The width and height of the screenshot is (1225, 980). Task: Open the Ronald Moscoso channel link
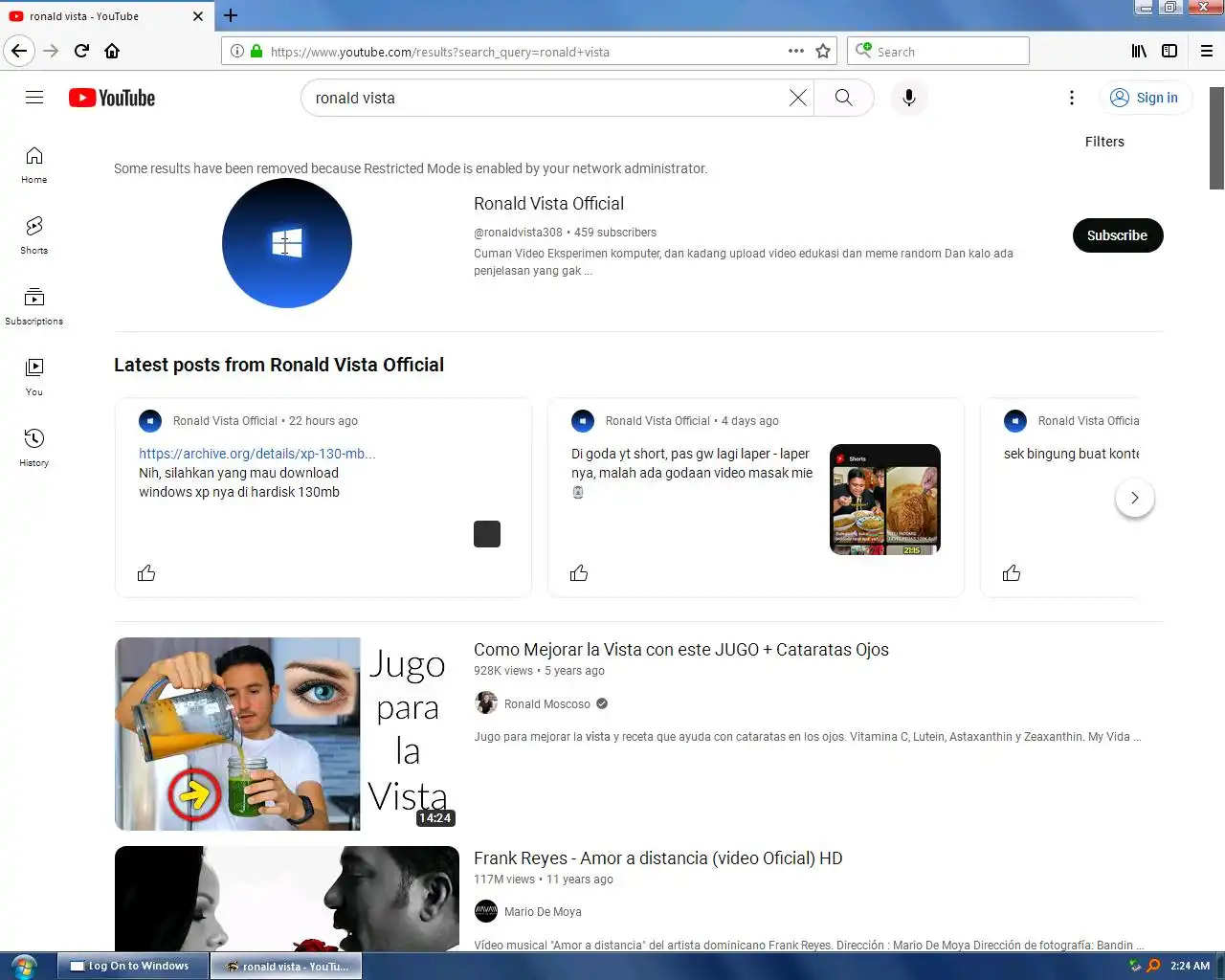pyautogui.click(x=546, y=704)
